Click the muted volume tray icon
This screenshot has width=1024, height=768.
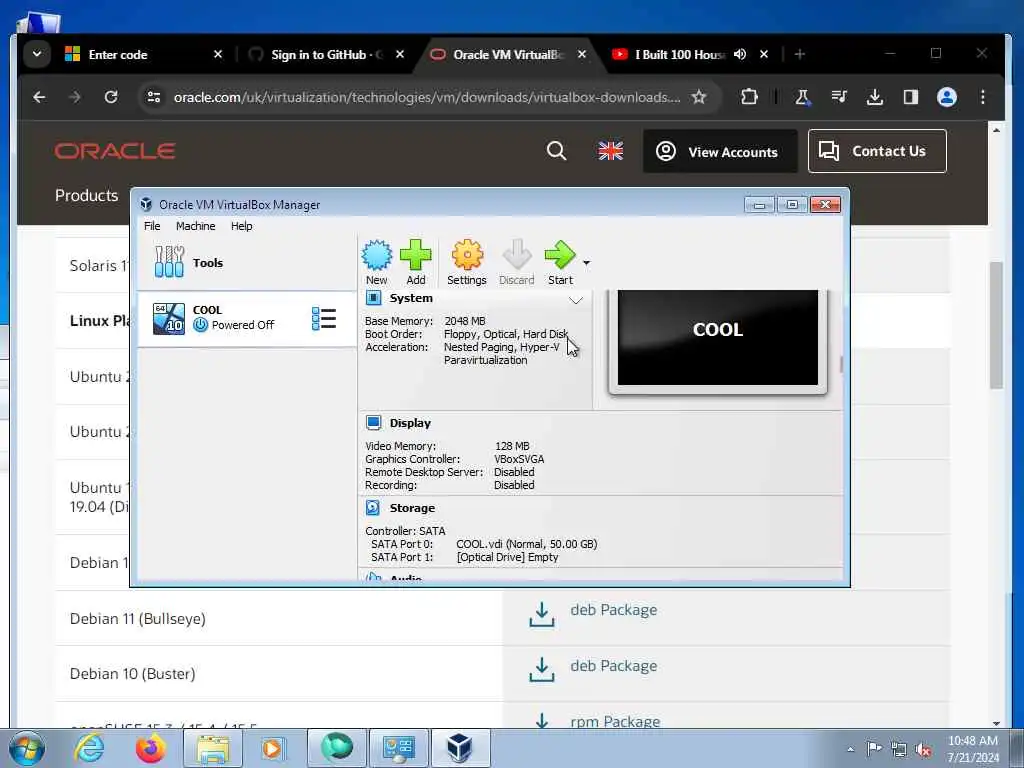point(923,749)
